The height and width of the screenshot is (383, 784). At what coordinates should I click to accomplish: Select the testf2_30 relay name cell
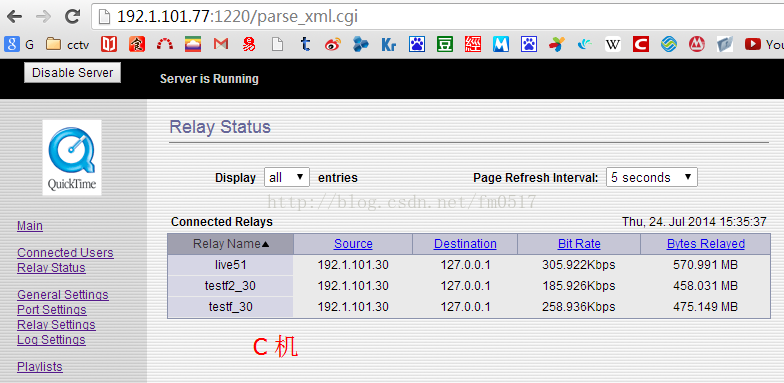230,286
